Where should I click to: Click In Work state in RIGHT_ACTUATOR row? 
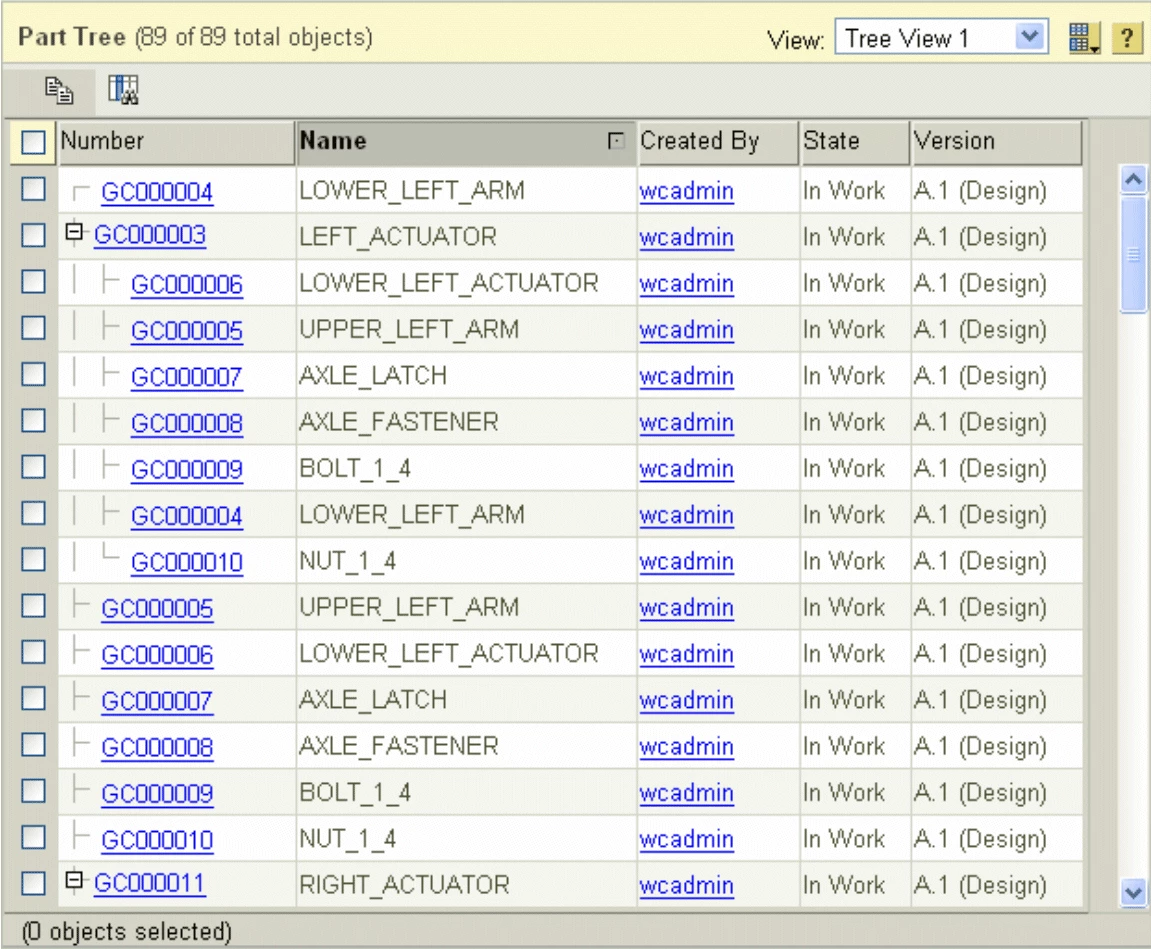(844, 884)
